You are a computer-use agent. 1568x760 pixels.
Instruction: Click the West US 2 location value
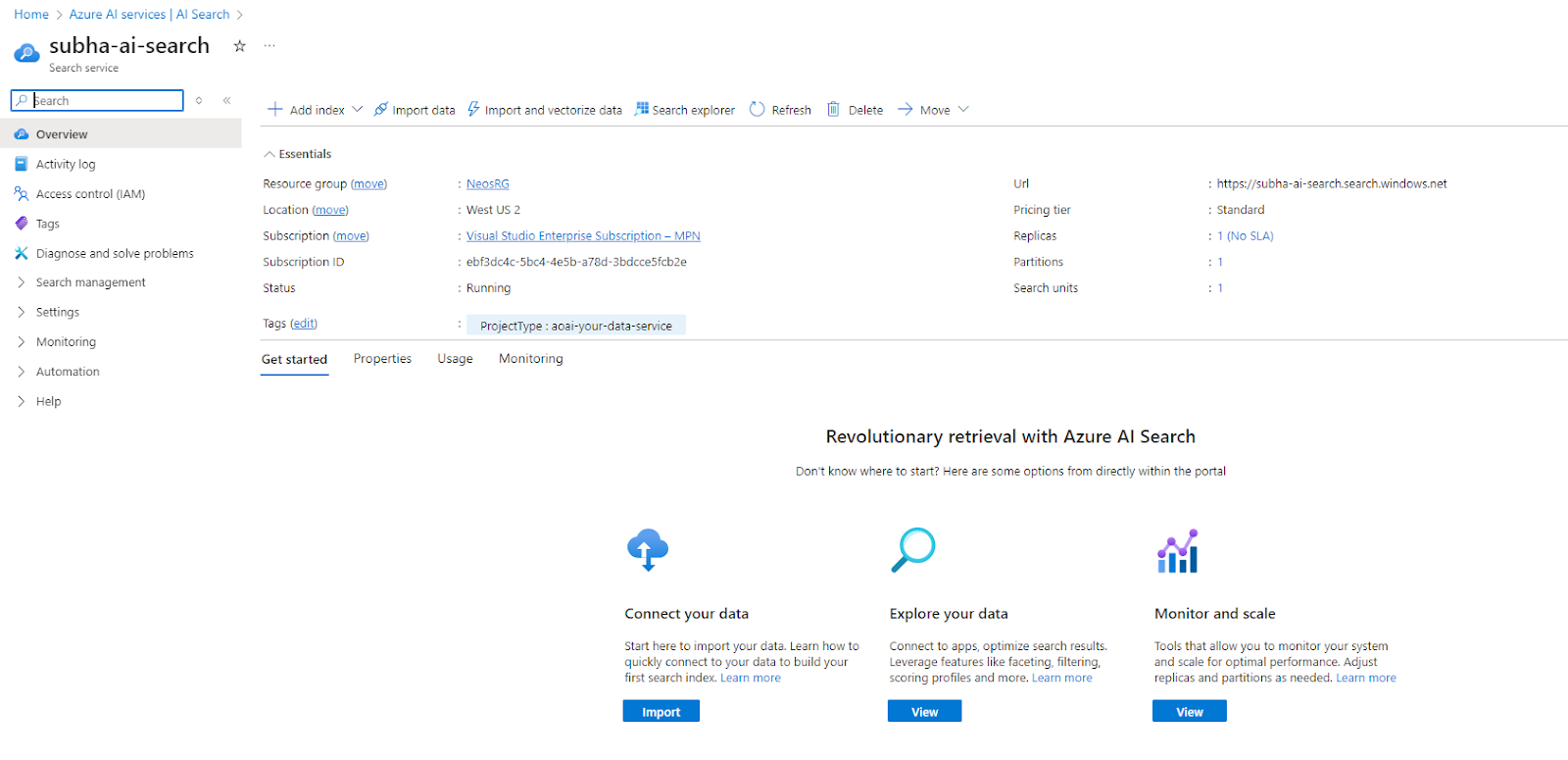[x=493, y=210]
